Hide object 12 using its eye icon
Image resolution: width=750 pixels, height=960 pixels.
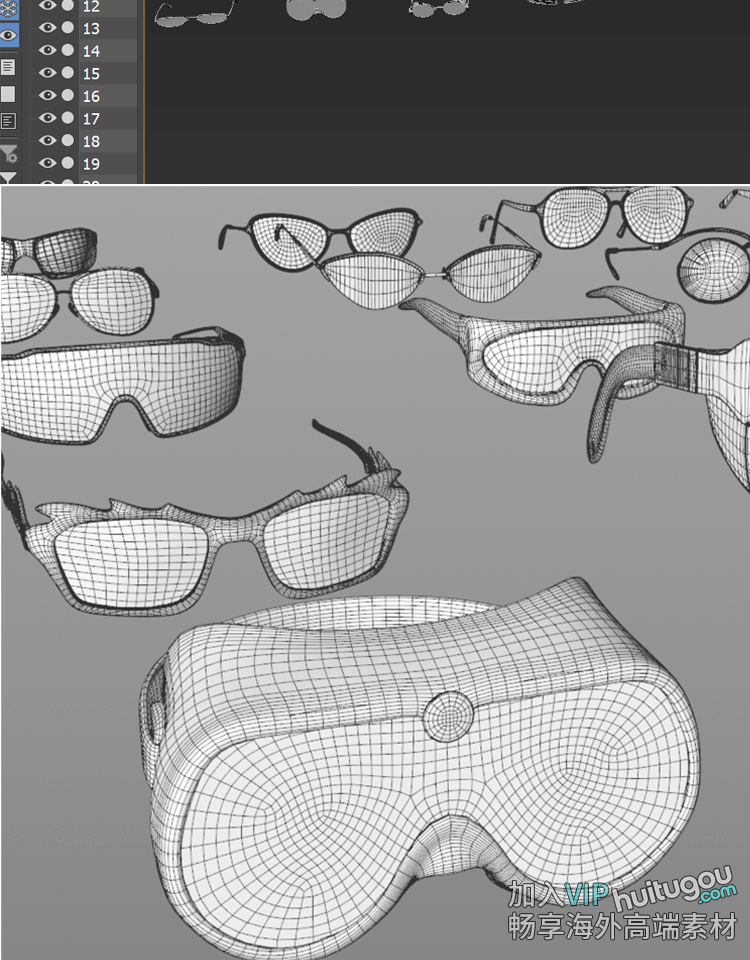[47, 6]
